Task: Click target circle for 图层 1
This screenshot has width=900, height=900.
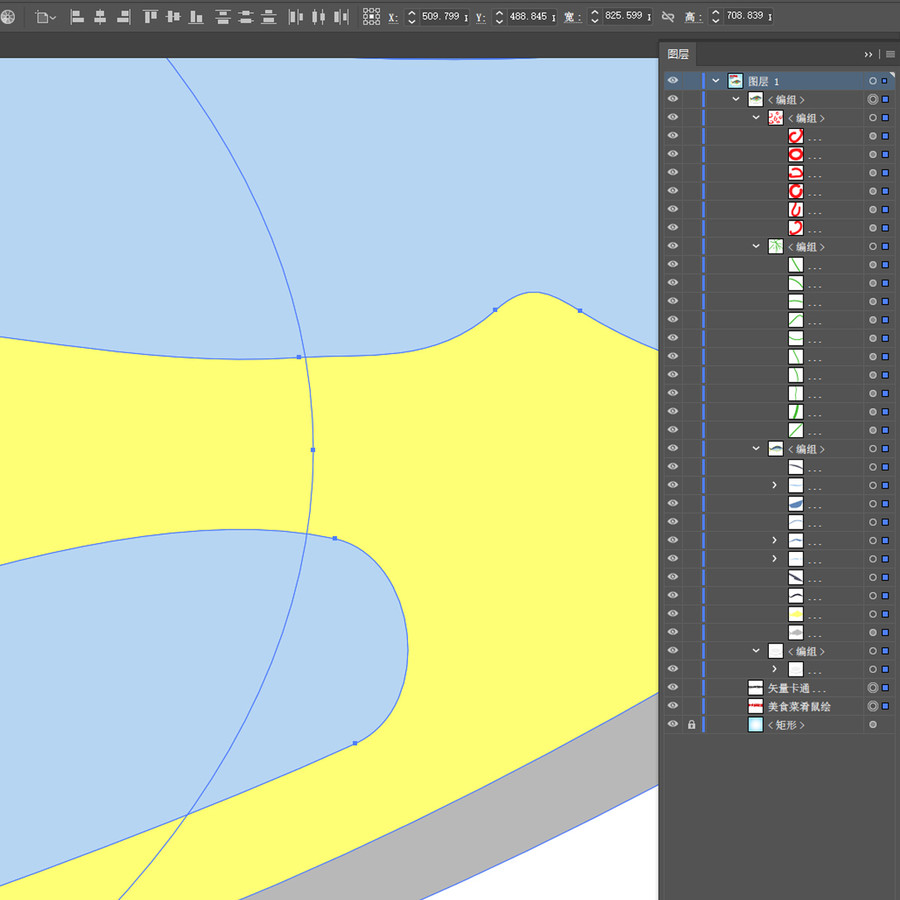Action: click(x=872, y=82)
